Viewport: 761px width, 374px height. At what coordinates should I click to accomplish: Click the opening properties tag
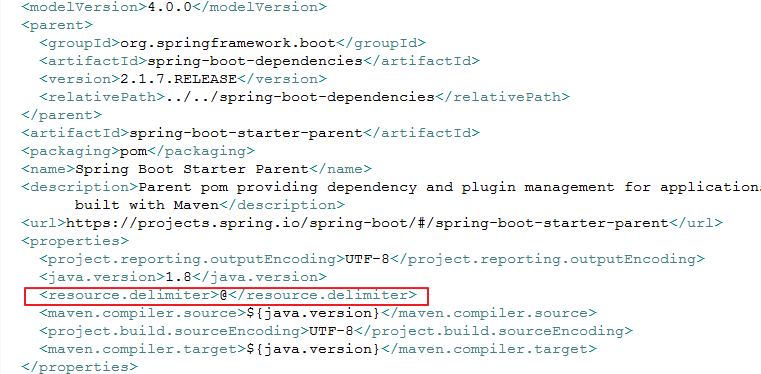click(75, 241)
